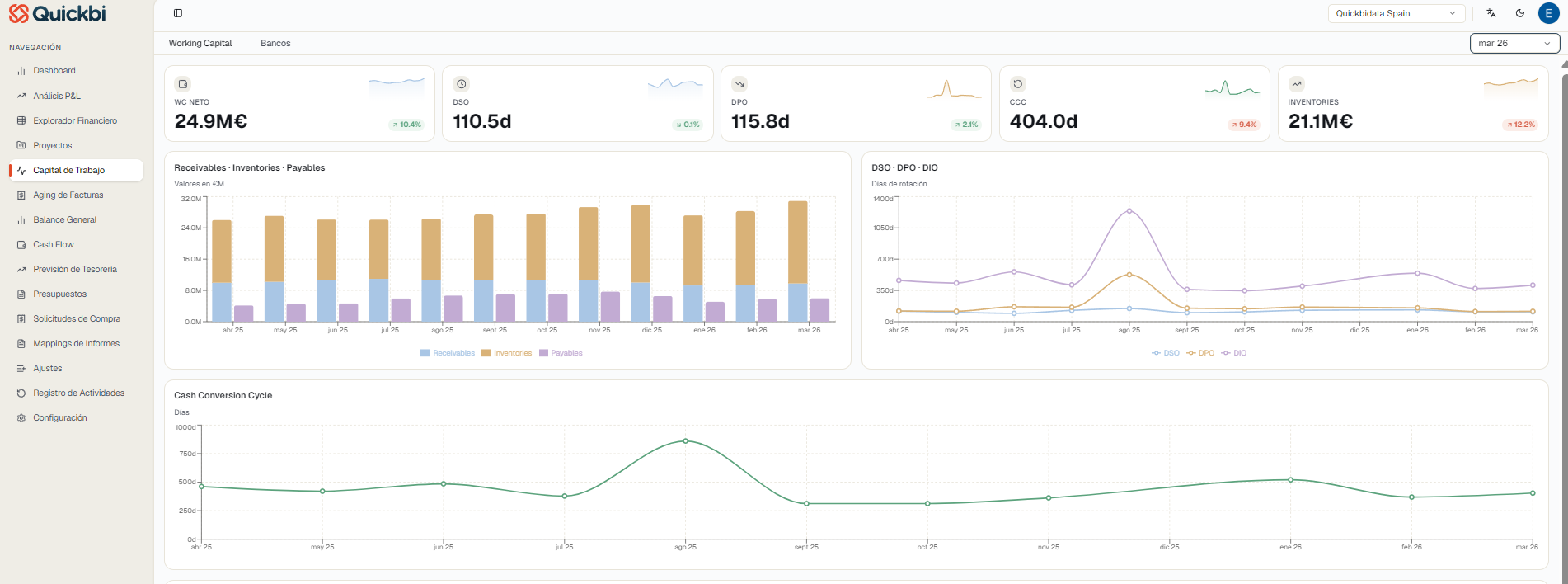Open Previsión de Tesorería
Viewport: 1568px width, 584px height.
(x=75, y=269)
